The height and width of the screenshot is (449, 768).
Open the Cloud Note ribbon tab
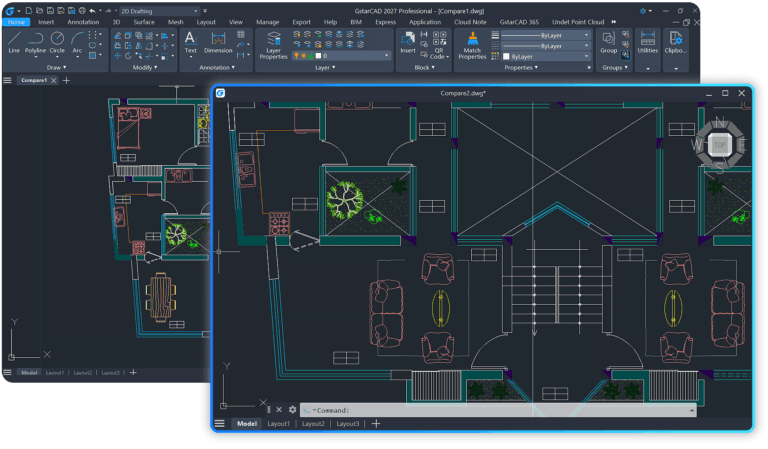tap(470, 22)
